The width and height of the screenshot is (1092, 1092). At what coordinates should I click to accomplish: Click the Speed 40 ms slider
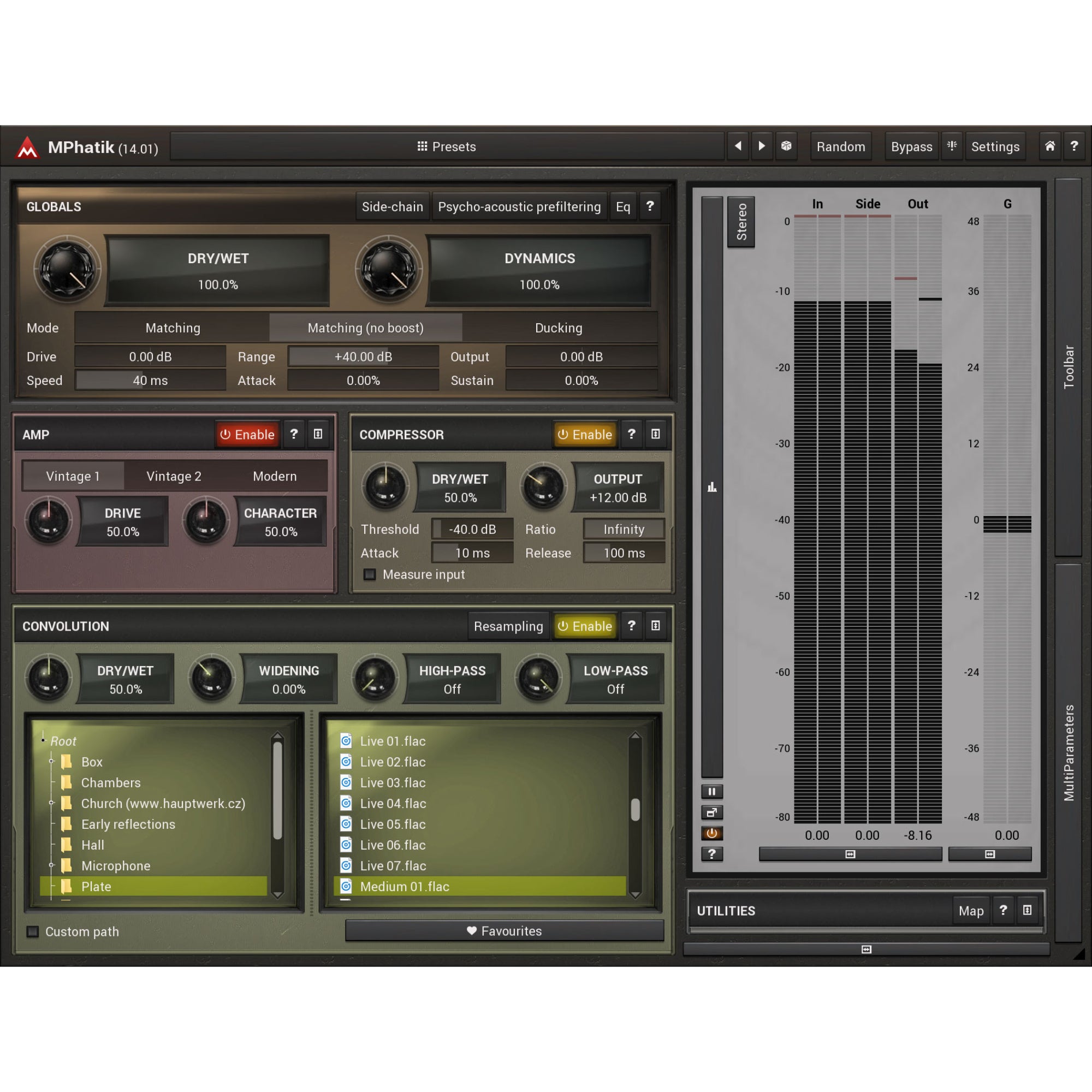click(150, 381)
